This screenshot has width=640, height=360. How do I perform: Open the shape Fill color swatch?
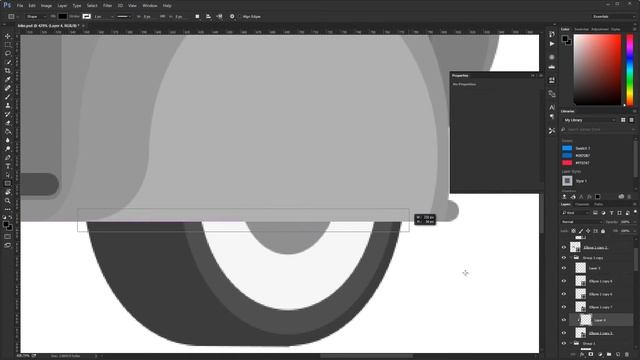tap(62, 17)
